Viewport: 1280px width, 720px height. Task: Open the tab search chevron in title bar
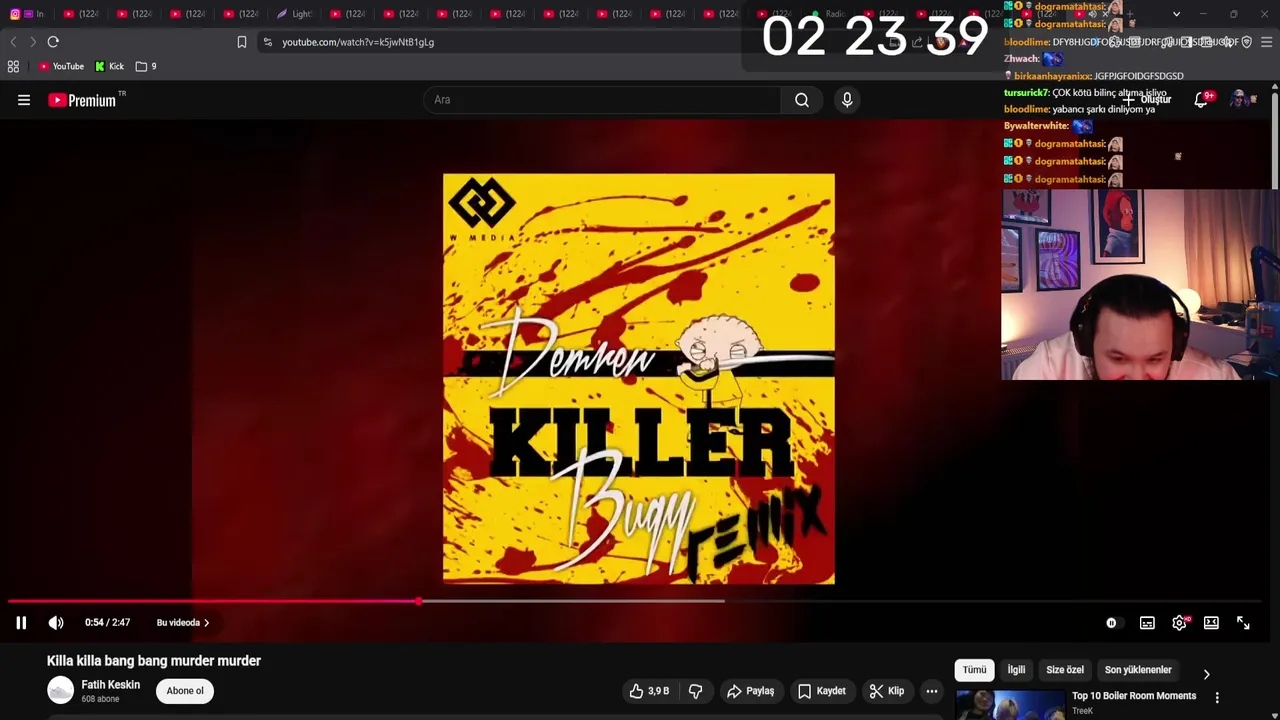click(1176, 14)
